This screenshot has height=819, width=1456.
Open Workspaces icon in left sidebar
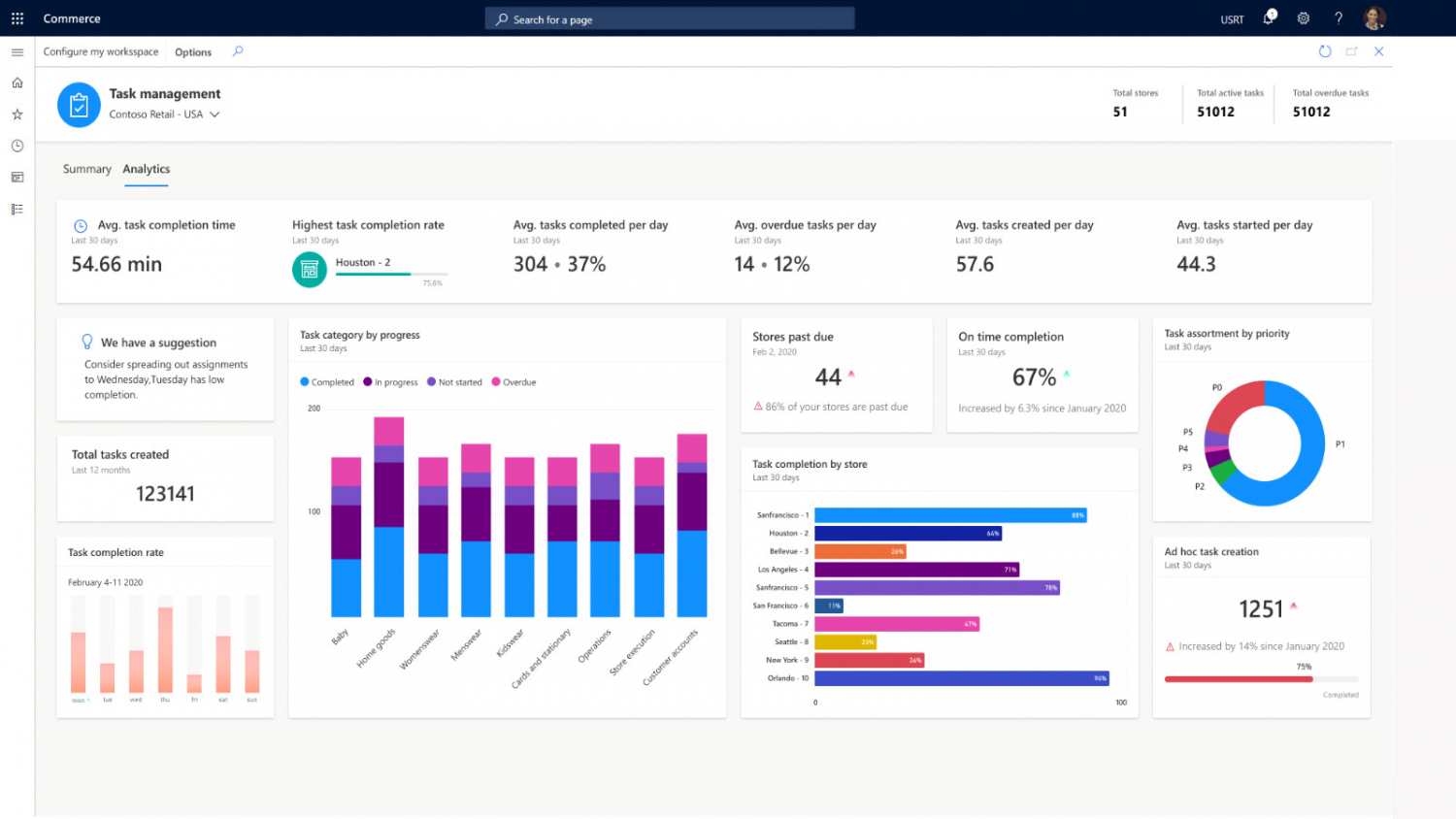[x=17, y=178]
